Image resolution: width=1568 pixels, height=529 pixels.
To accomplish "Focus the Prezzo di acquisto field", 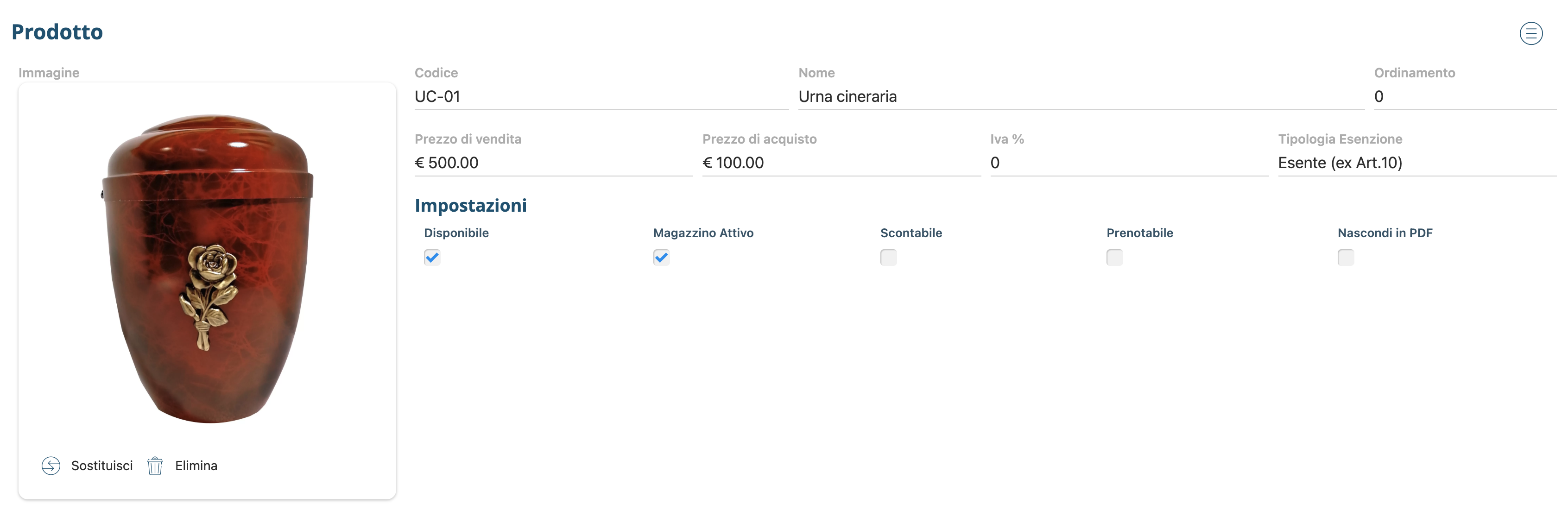I will (841, 163).
